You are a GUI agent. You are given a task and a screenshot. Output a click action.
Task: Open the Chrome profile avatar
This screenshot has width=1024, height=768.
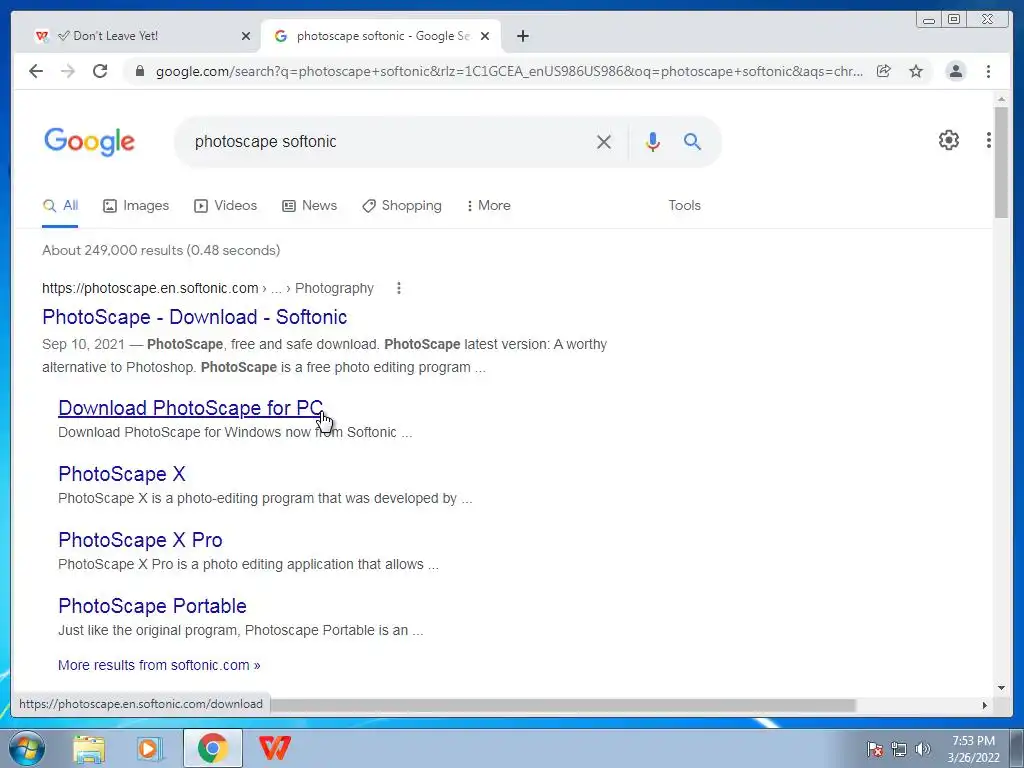(955, 71)
